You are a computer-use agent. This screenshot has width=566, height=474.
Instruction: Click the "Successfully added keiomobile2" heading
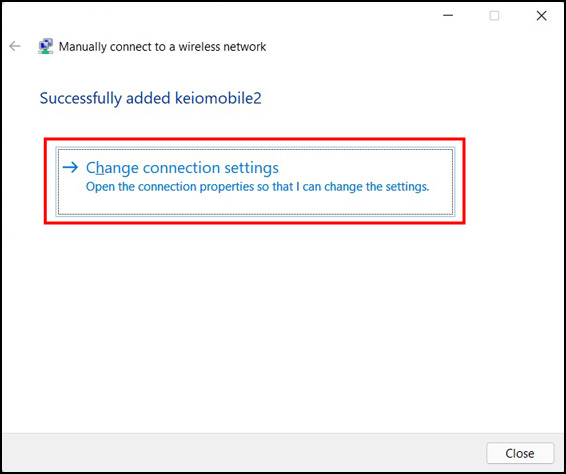151,98
